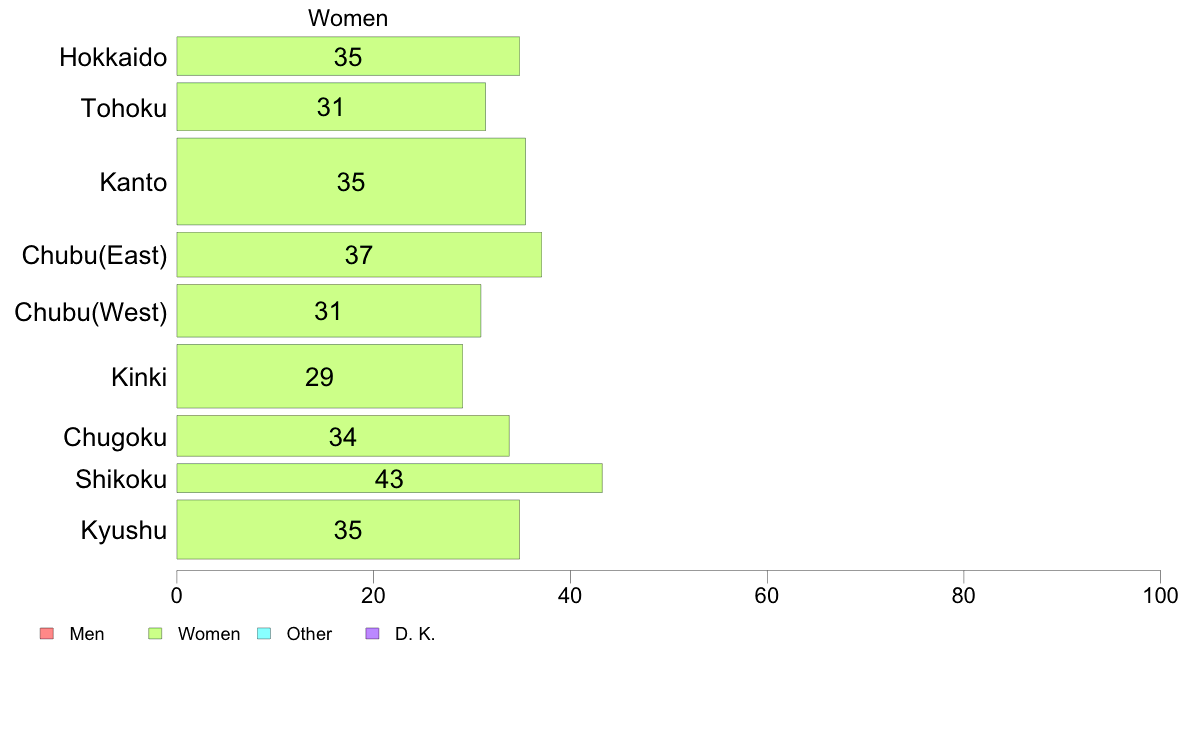The height and width of the screenshot is (736, 1188).
Task: Click the 100 tick label on axis
Action: [1160, 596]
